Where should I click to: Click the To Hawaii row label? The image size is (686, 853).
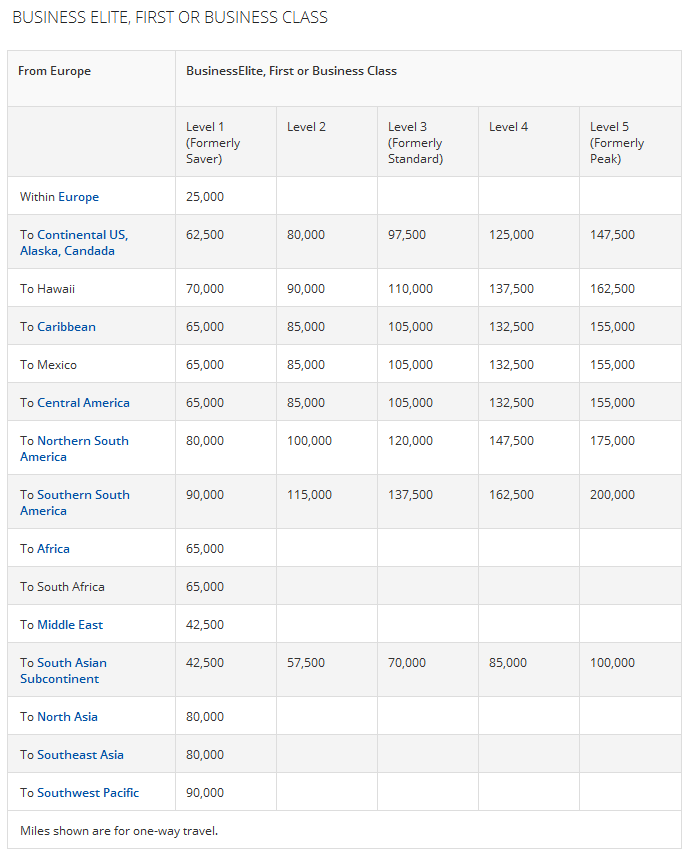tap(47, 289)
